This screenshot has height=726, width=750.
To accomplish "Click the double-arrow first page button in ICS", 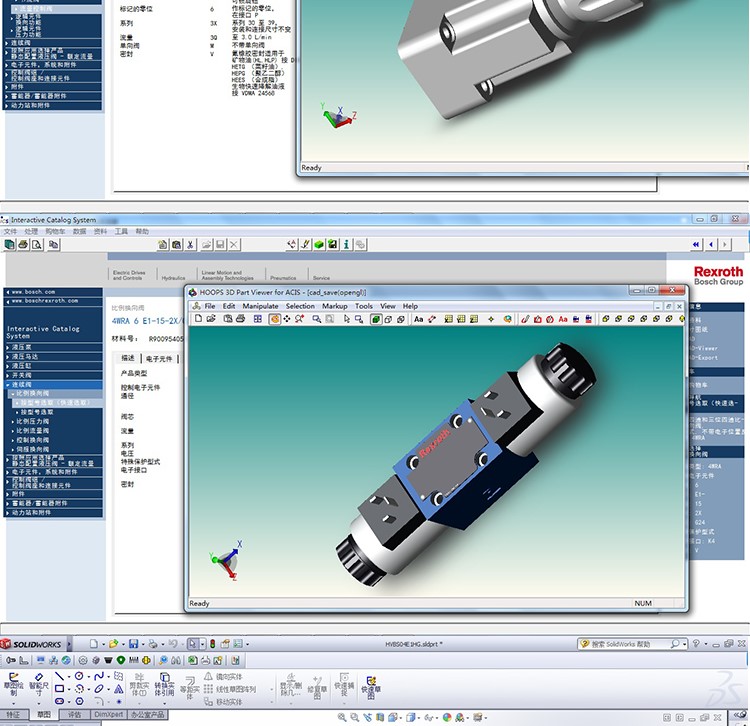I will [696, 244].
